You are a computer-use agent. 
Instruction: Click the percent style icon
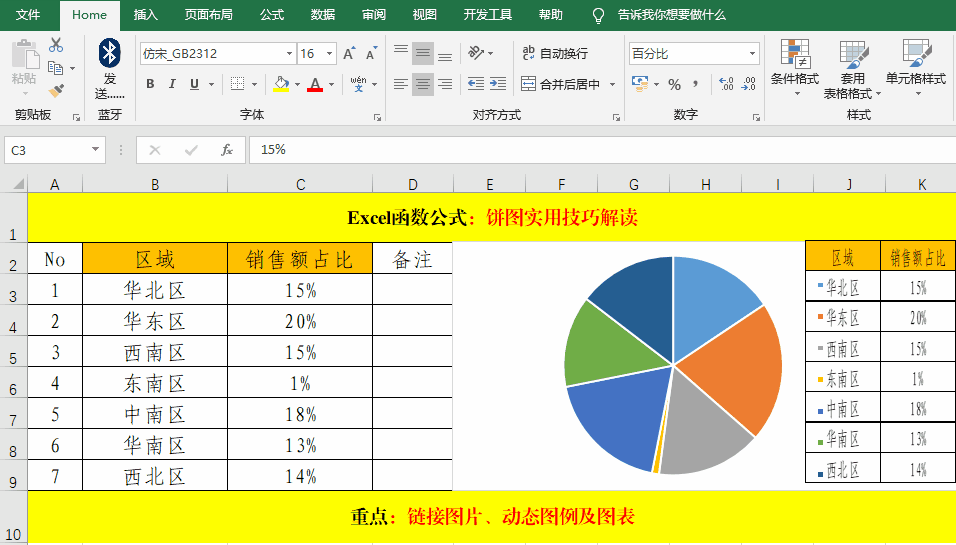pos(674,84)
